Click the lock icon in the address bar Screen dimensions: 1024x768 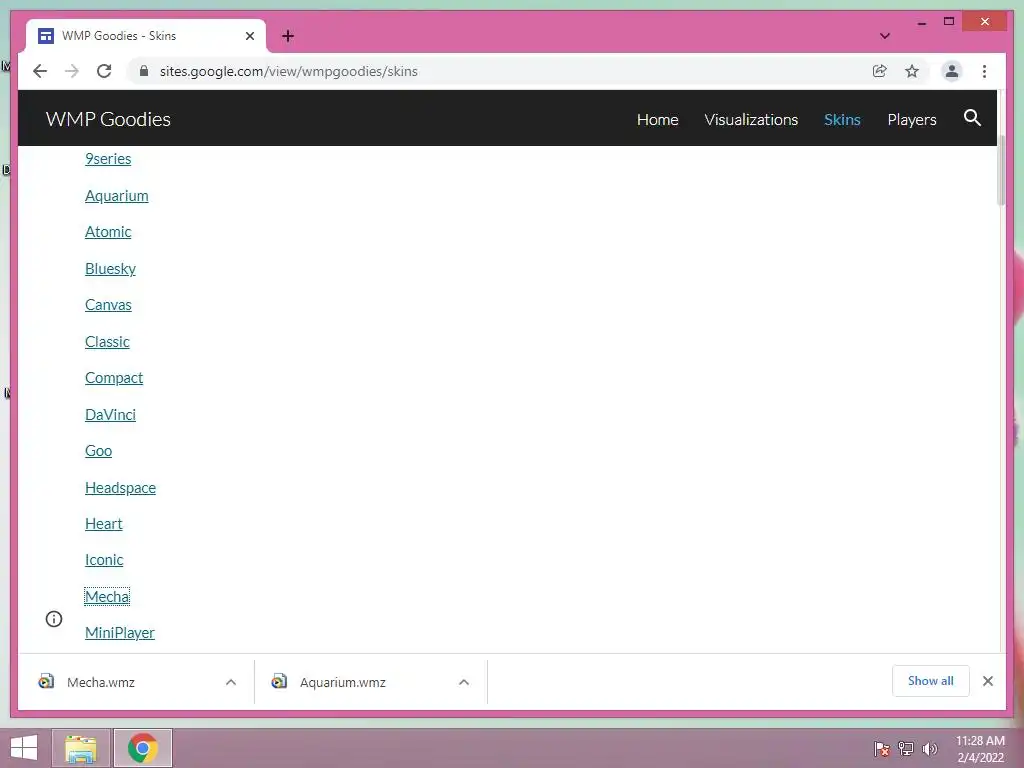(x=144, y=71)
